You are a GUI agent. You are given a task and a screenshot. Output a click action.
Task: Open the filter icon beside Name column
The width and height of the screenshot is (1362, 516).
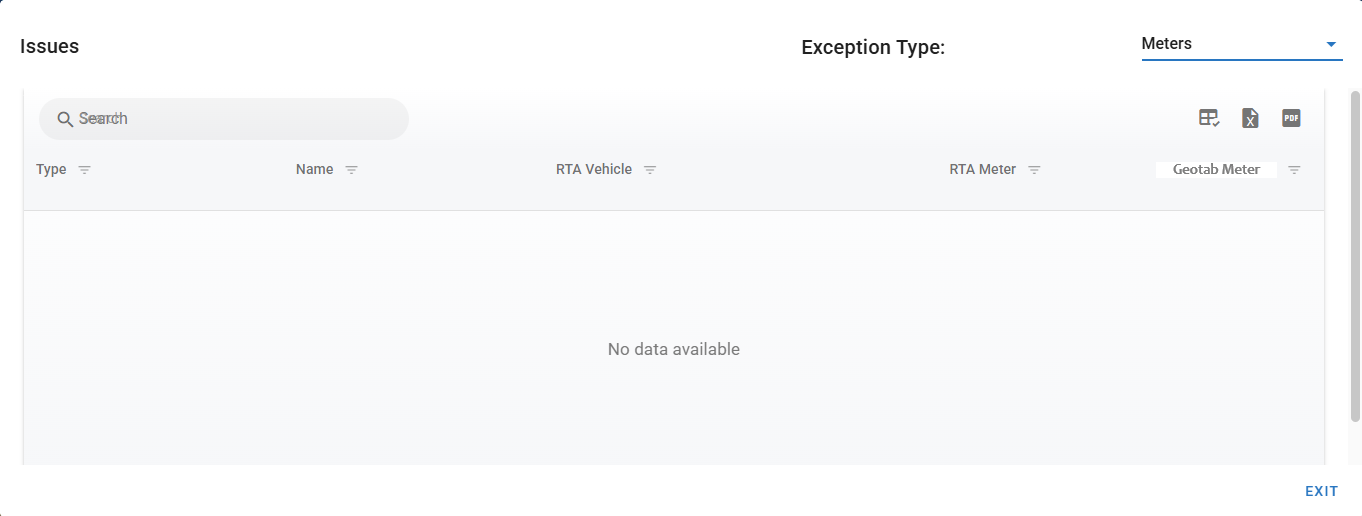[351, 170]
